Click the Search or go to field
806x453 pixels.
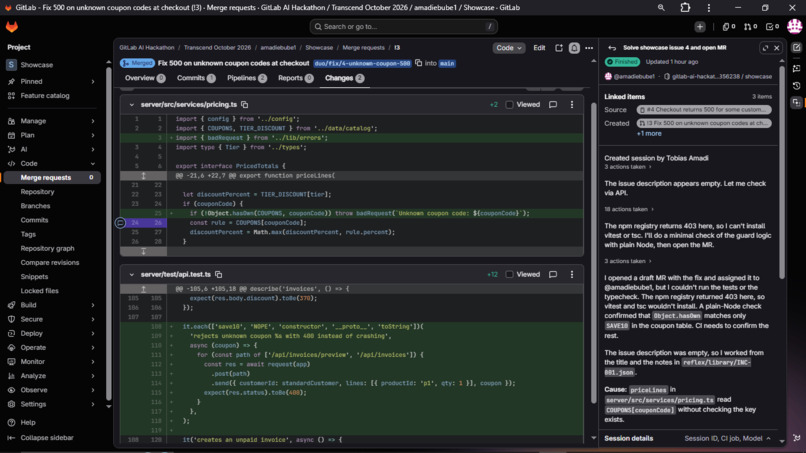click(404, 27)
